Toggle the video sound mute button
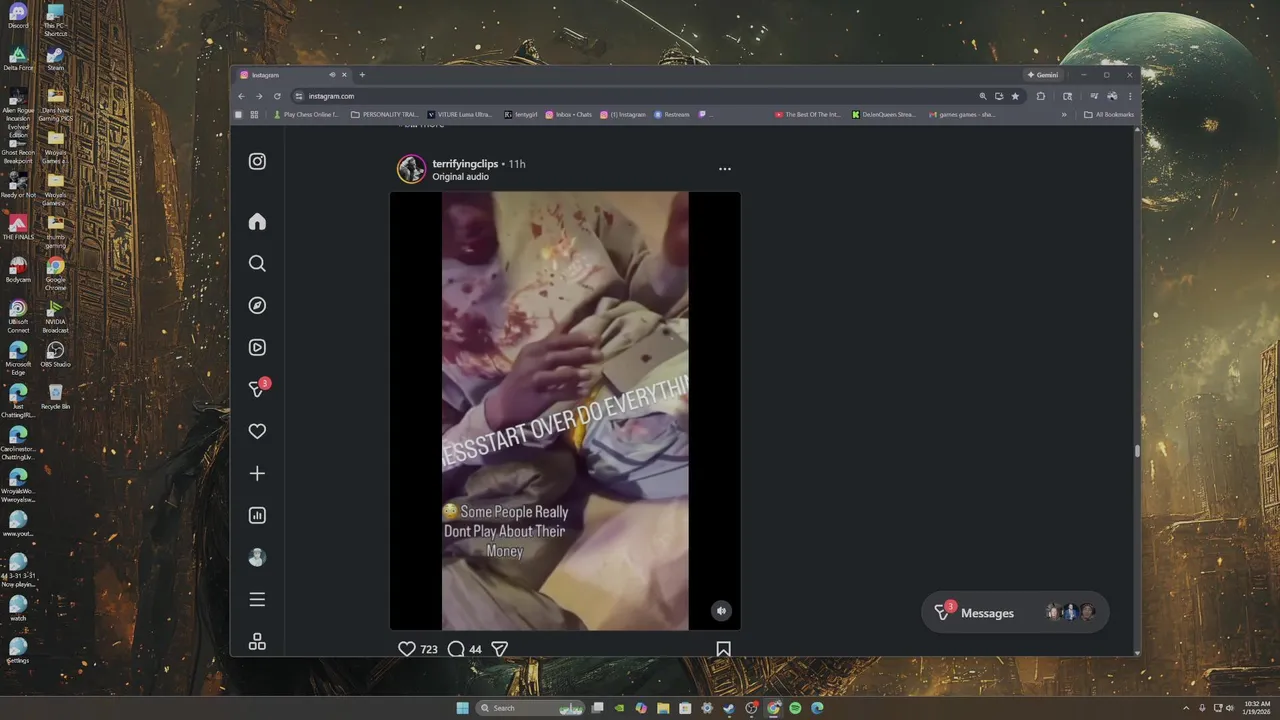 pos(721,610)
